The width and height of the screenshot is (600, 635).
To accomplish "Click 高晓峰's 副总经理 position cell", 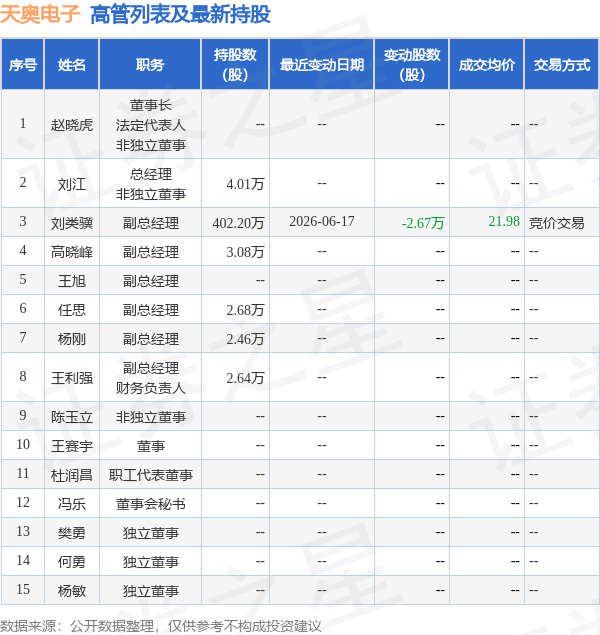I will (x=151, y=252).
